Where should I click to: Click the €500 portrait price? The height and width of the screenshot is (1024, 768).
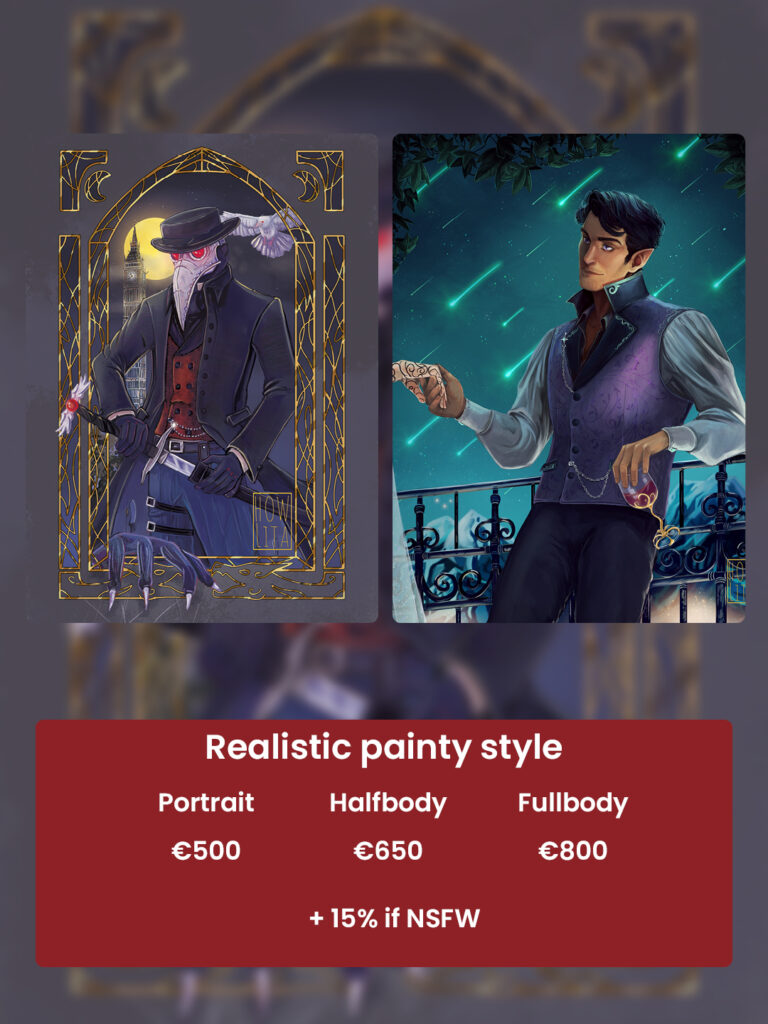click(x=206, y=850)
